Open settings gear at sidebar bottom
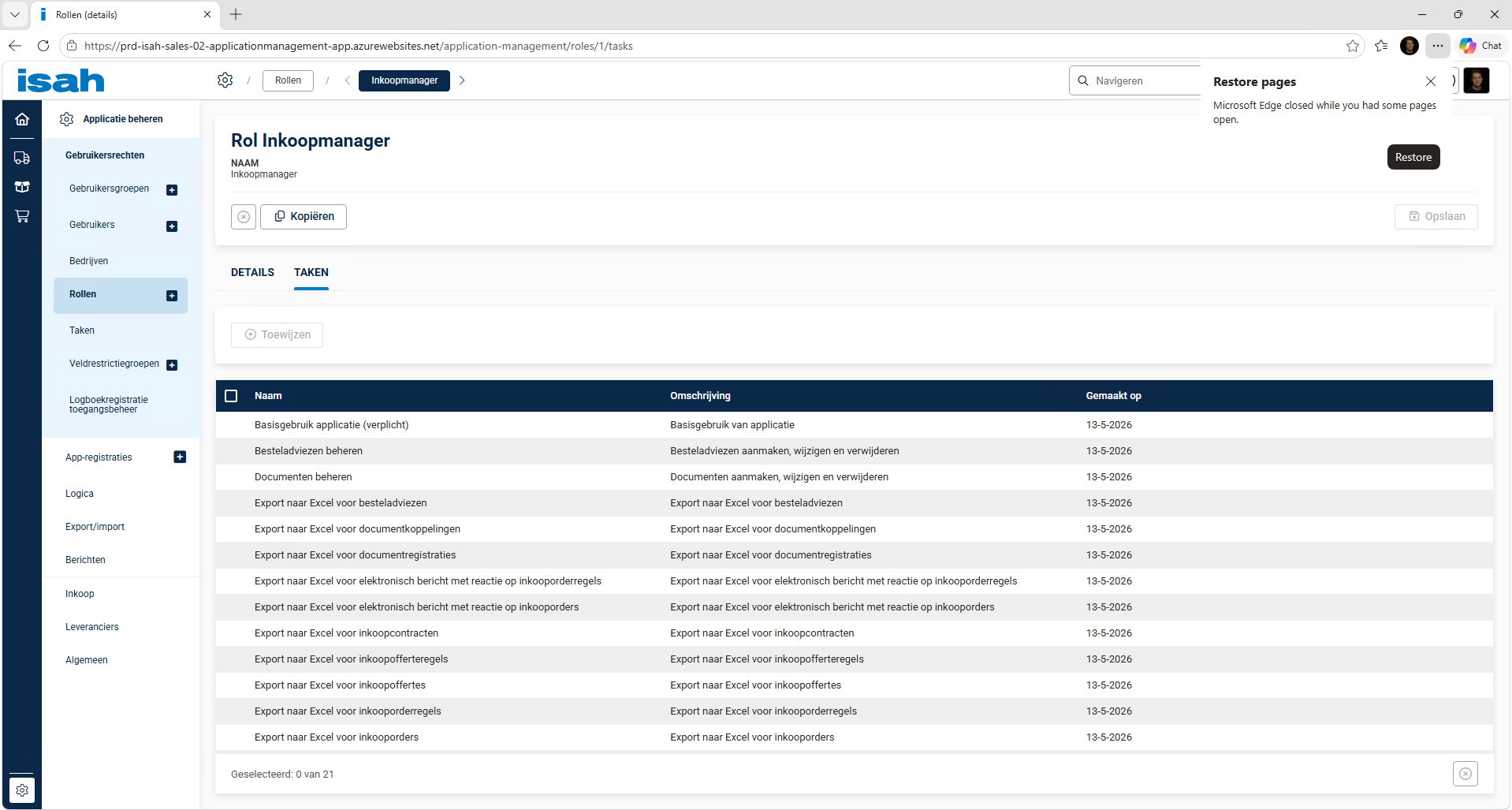This screenshot has width=1512, height=810. pos(22,789)
